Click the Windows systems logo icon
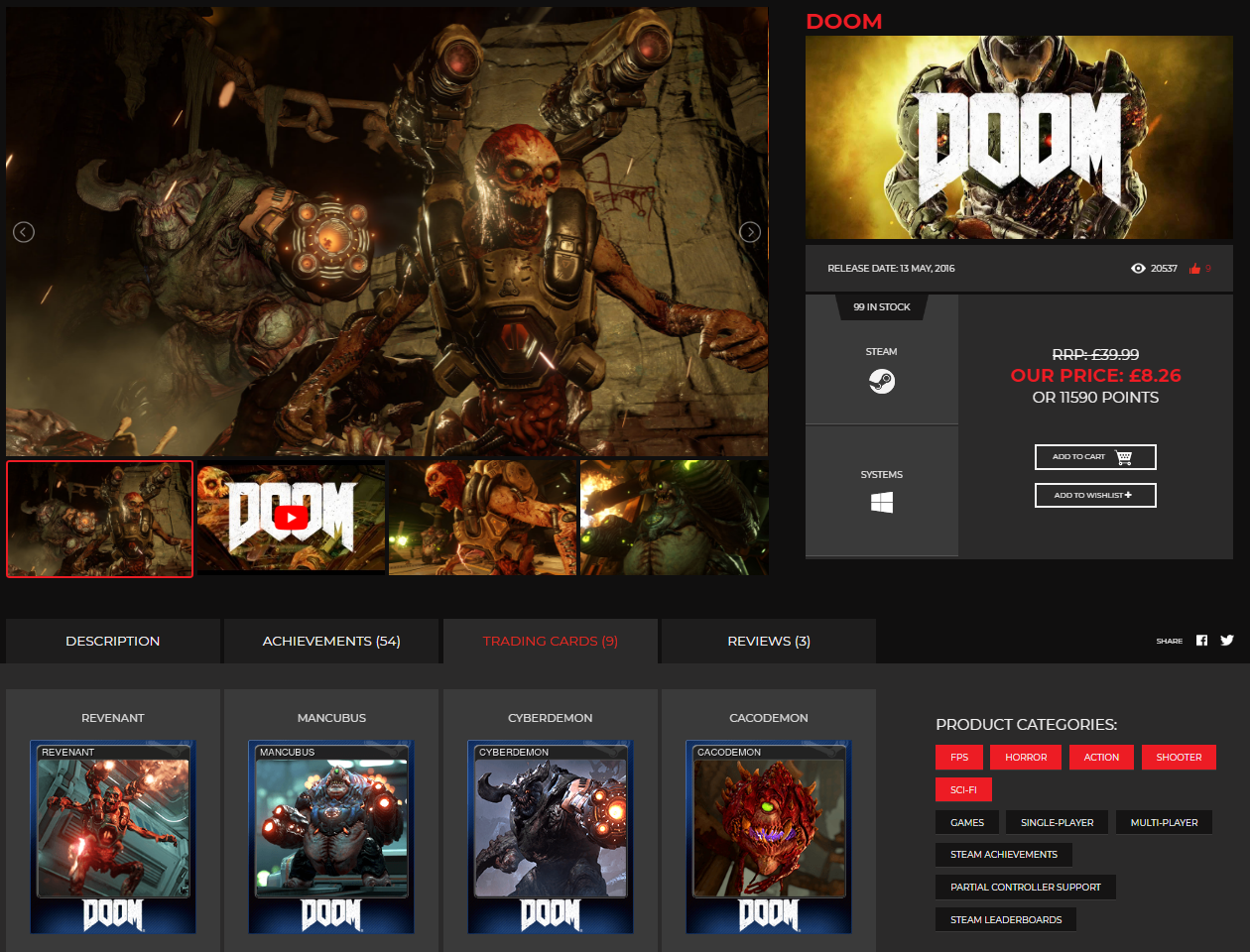 click(881, 503)
